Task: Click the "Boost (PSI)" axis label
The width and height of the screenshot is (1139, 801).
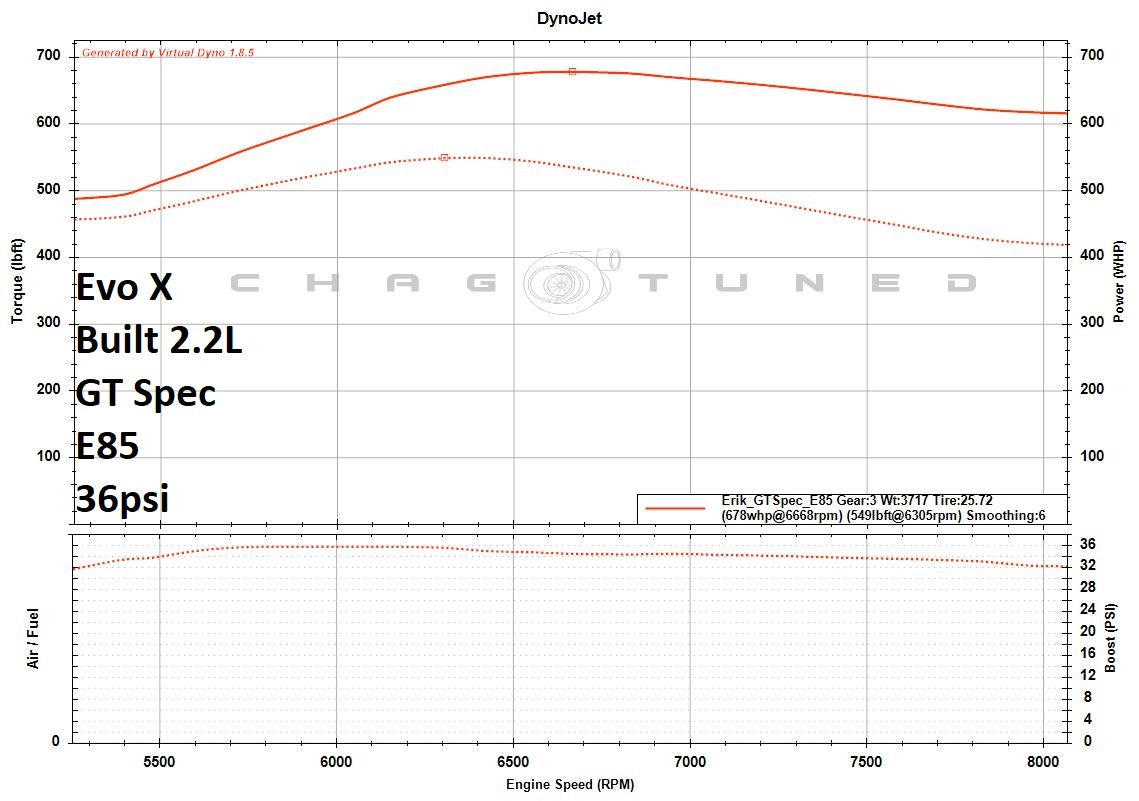Action: pos(1110,638)
